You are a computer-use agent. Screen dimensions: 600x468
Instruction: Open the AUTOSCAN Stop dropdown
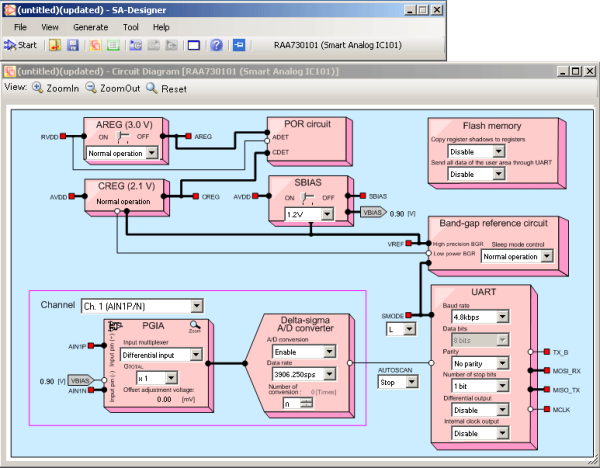tap(398, 382)
